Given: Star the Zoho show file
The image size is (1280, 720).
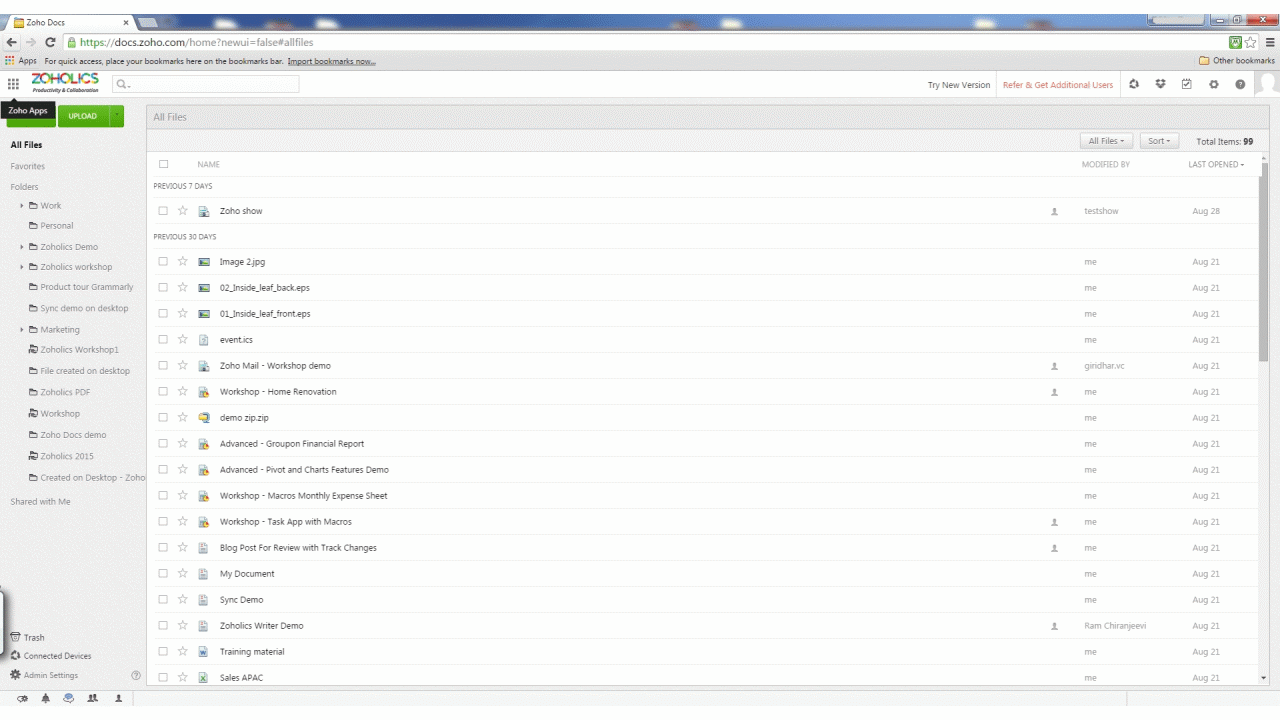Looking at the screenshot, I should [183, 211].
